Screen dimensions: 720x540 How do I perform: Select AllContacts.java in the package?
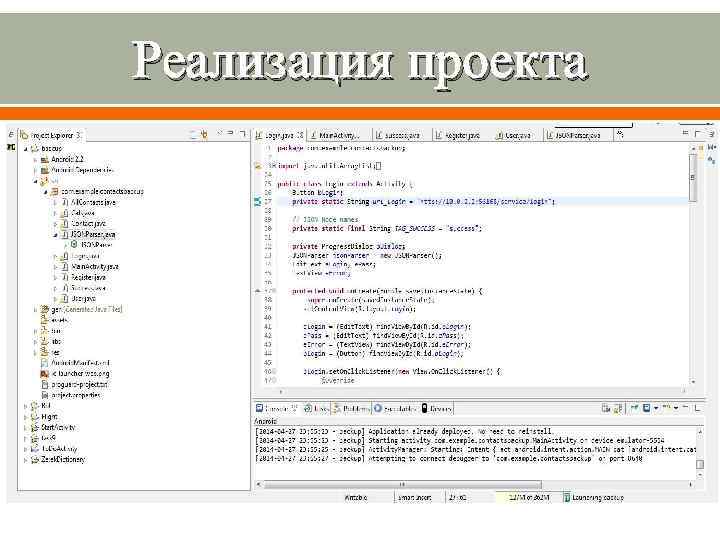[x=94, y=202]
